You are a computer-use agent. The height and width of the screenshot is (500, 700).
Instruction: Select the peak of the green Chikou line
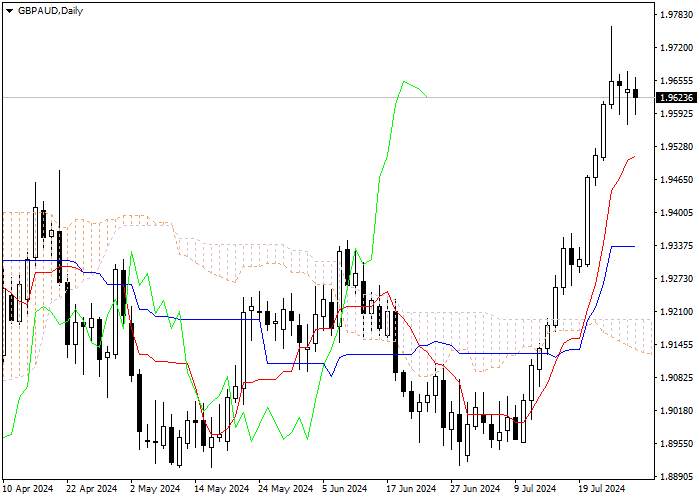(404, 81)
